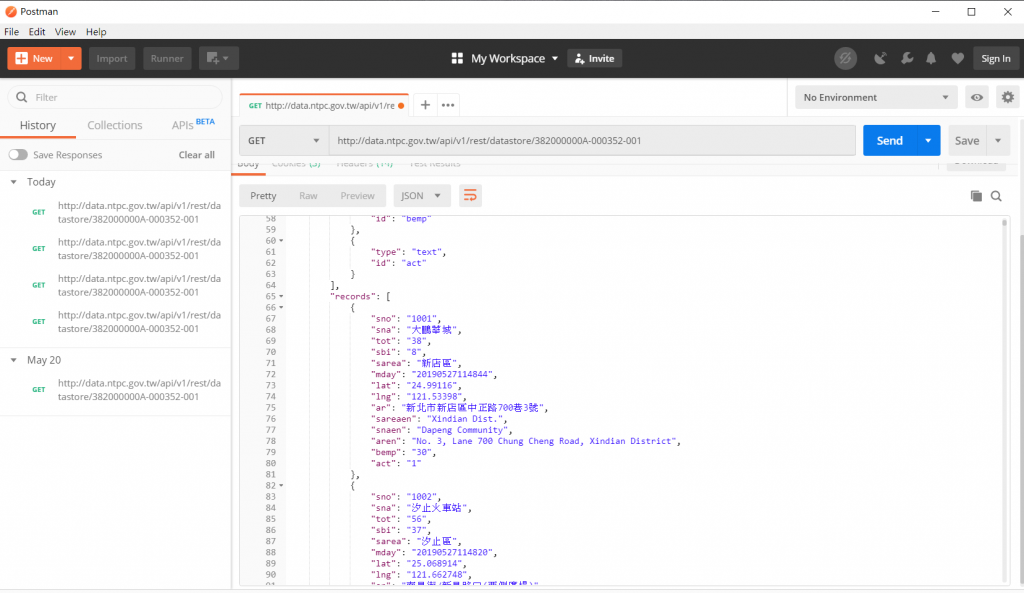Click the Clear all link

[x=197, y=155]
